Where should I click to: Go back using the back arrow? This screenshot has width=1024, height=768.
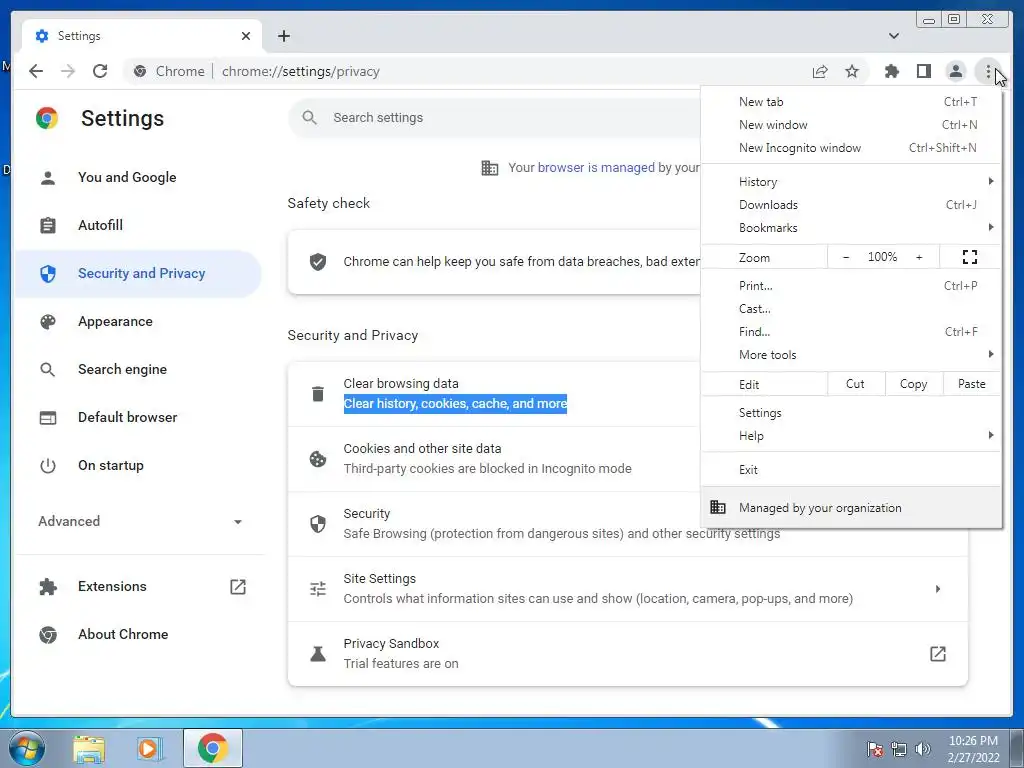point(36,71)
